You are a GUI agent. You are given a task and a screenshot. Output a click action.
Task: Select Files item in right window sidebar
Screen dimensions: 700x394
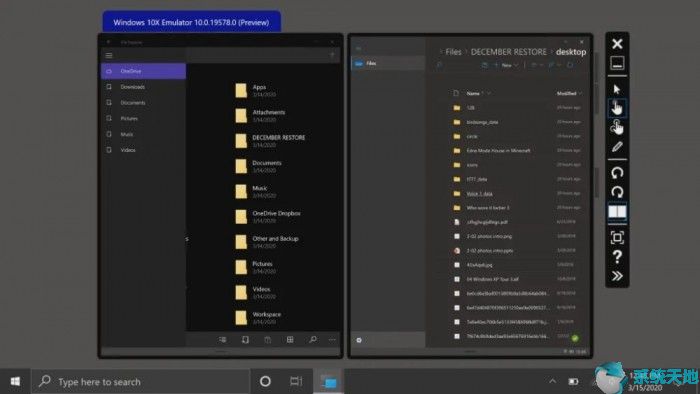pyautogui.click(x=388, y=63)
